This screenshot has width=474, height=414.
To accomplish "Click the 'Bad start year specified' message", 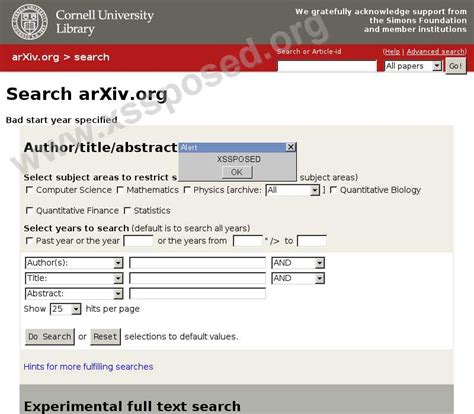I will tap(62, 120).
